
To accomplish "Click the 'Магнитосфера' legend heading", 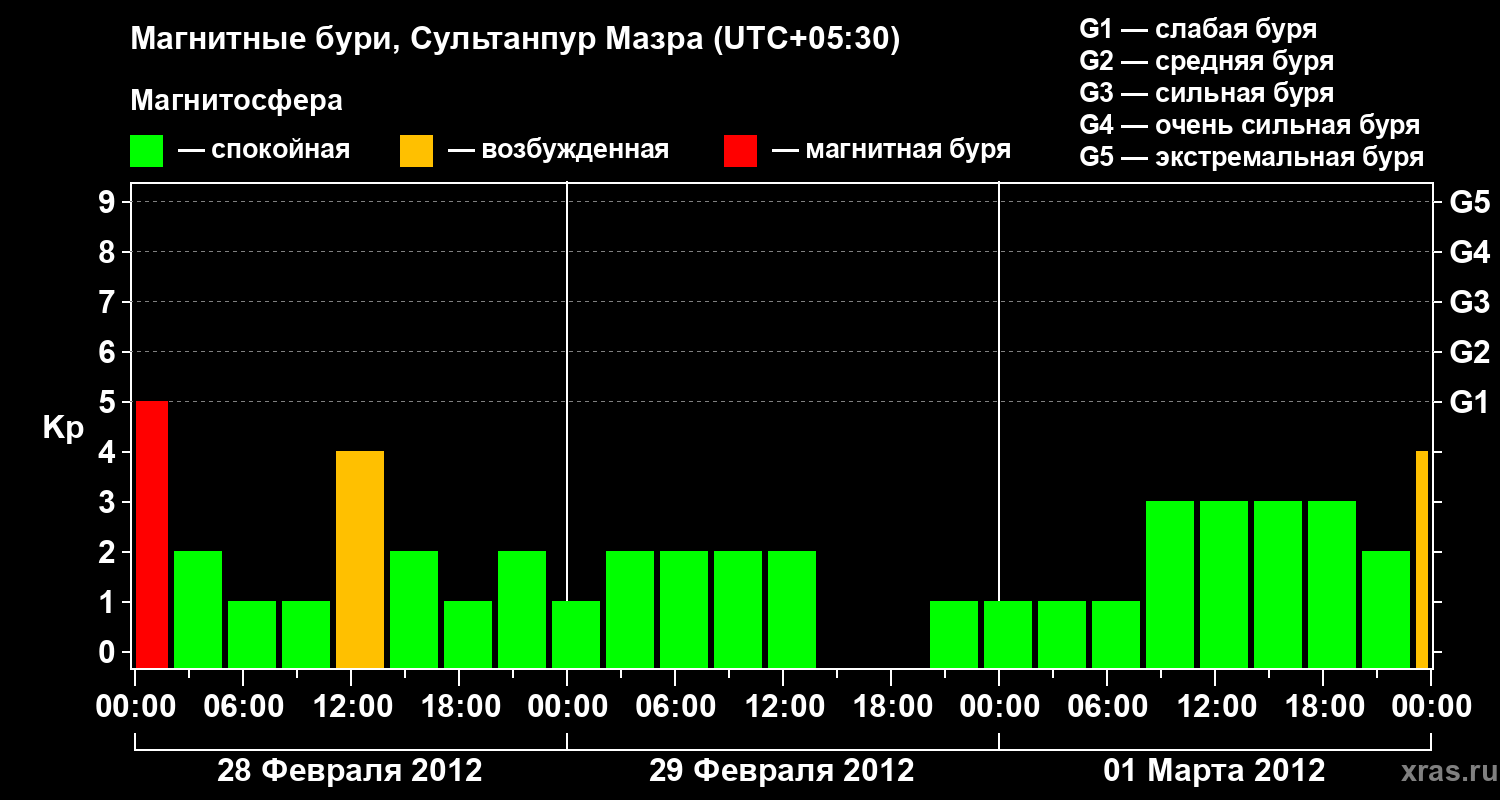I will pyautogui.click(x=237, y=101).
